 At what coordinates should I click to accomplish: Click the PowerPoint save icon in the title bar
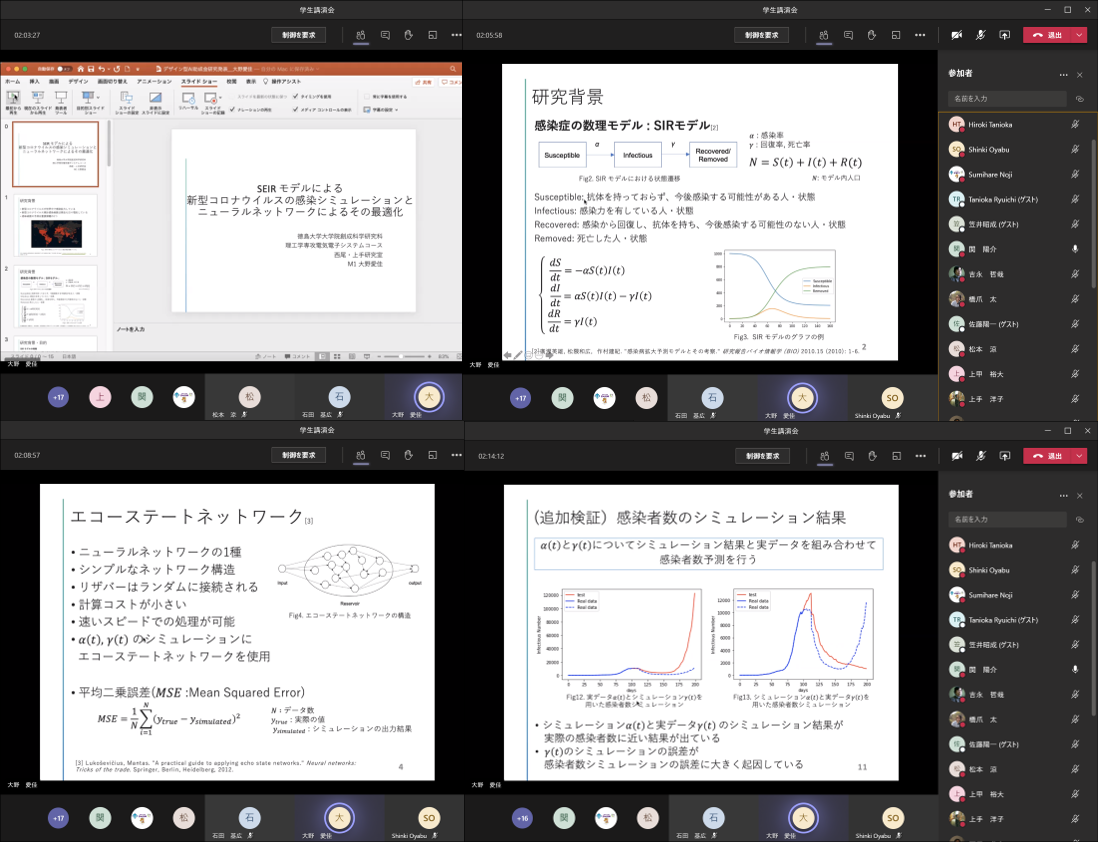click(91, 69)
